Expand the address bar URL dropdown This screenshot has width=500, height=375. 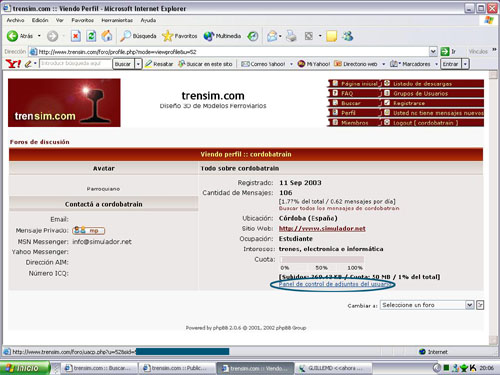pyautogui.click(x=433, y=51)
